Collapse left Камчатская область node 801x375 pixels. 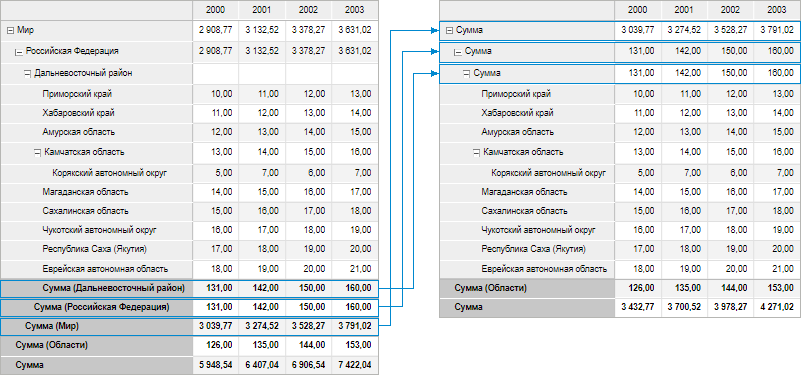[x=37, y=152]
